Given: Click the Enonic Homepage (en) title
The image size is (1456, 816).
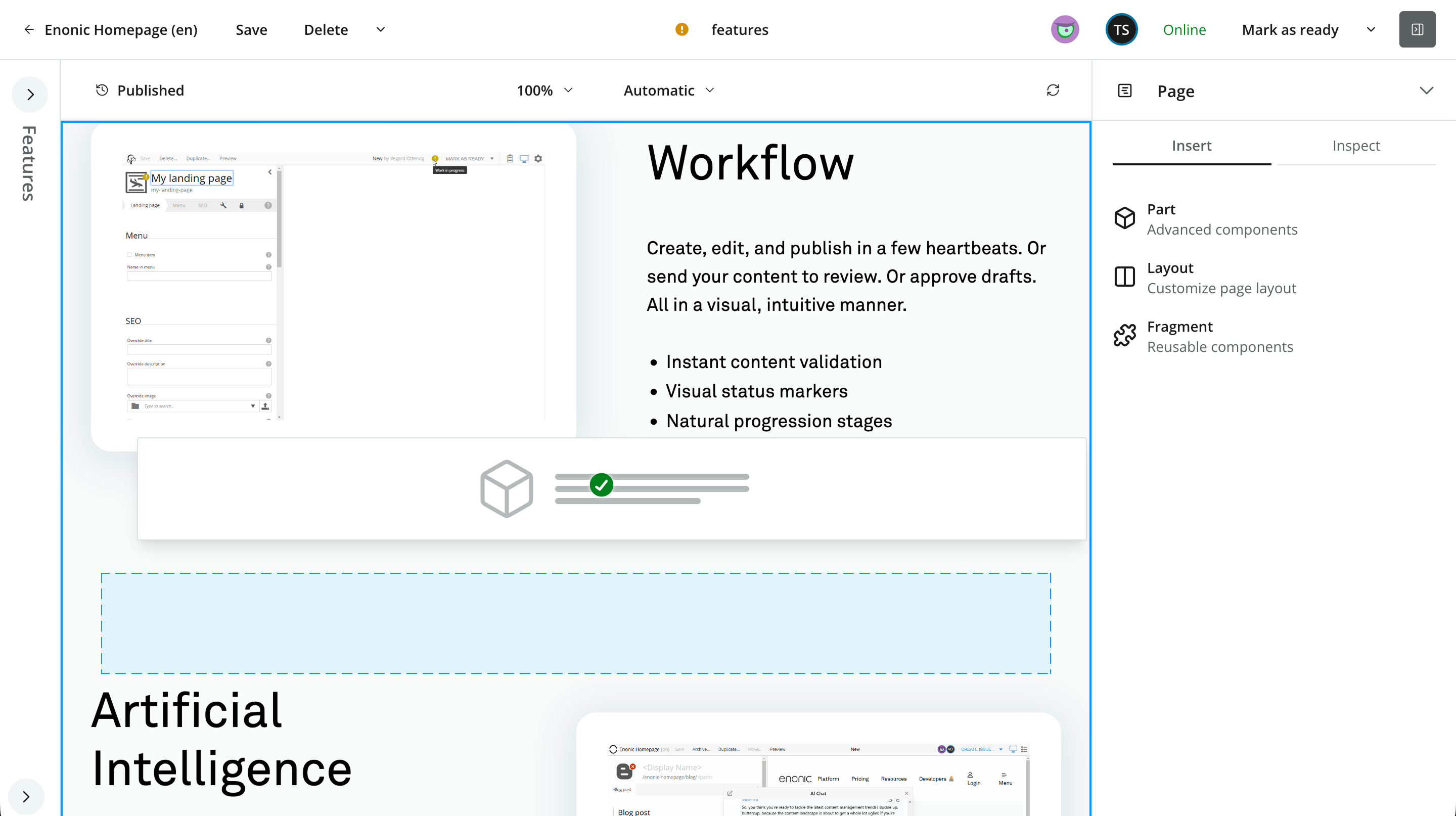Looking at the screenshot, I should [x=121, y=29].
